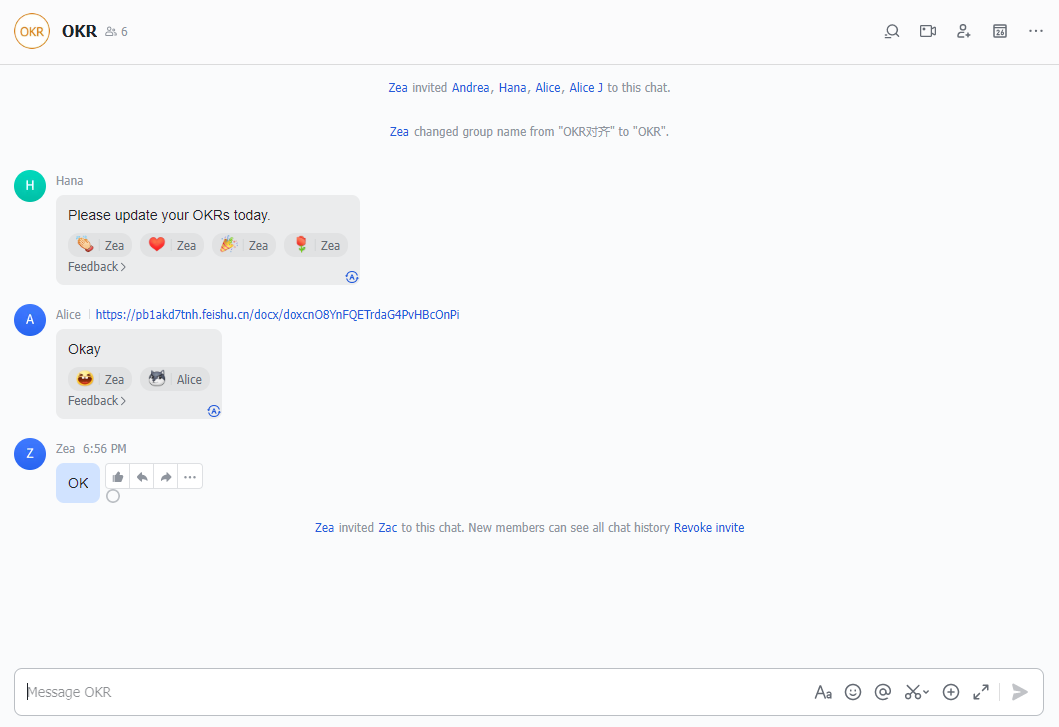The image size is (1059, 727).
Task: Mention someone with the @ icon
Action: [x=882, y=691]
